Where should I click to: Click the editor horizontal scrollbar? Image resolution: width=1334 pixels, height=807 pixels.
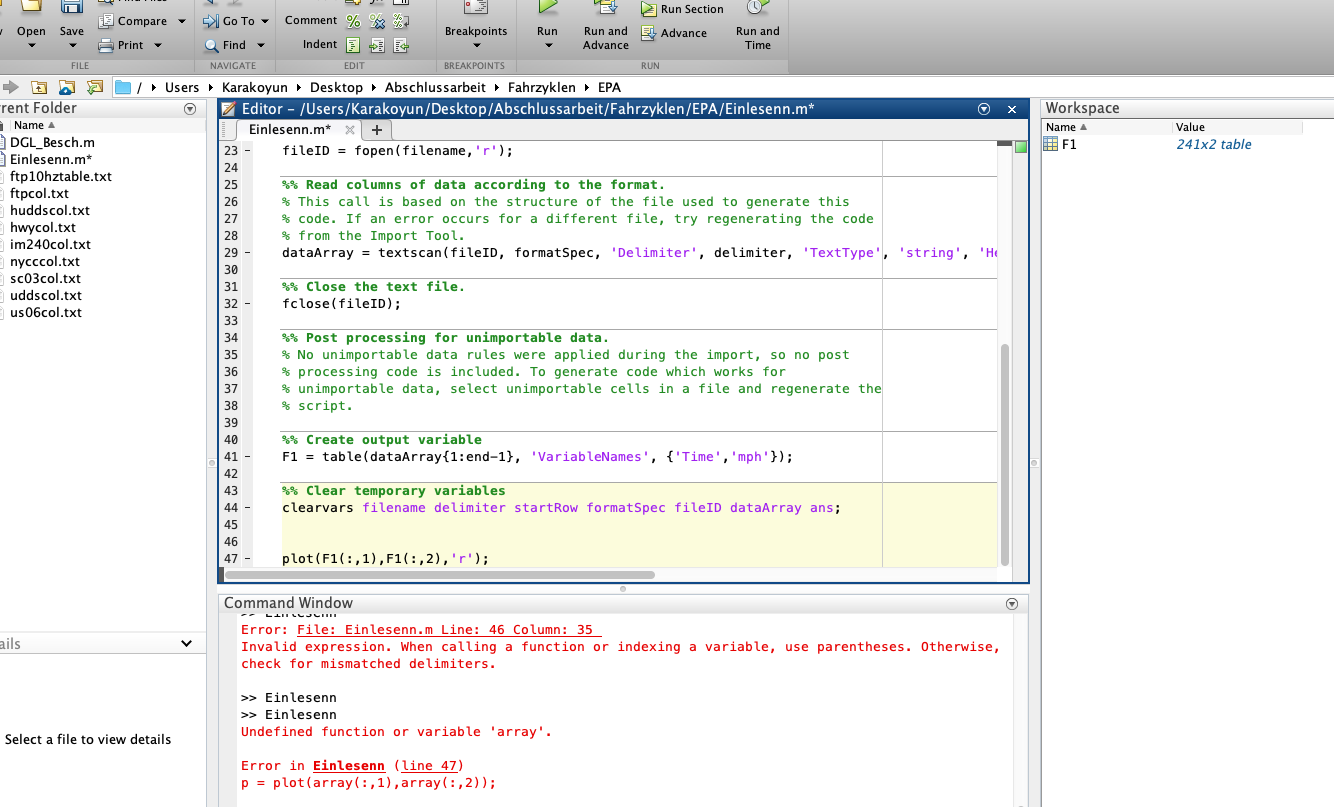[x=440, y=575]
